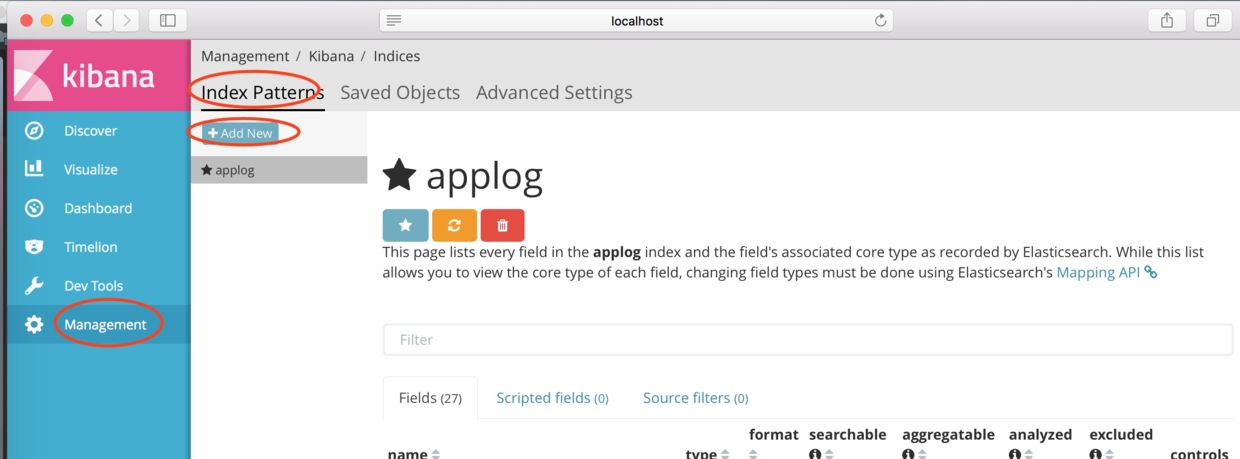Set applog as default with star button
Screen dimensions: 1240x459
click(x=405, y=225)
